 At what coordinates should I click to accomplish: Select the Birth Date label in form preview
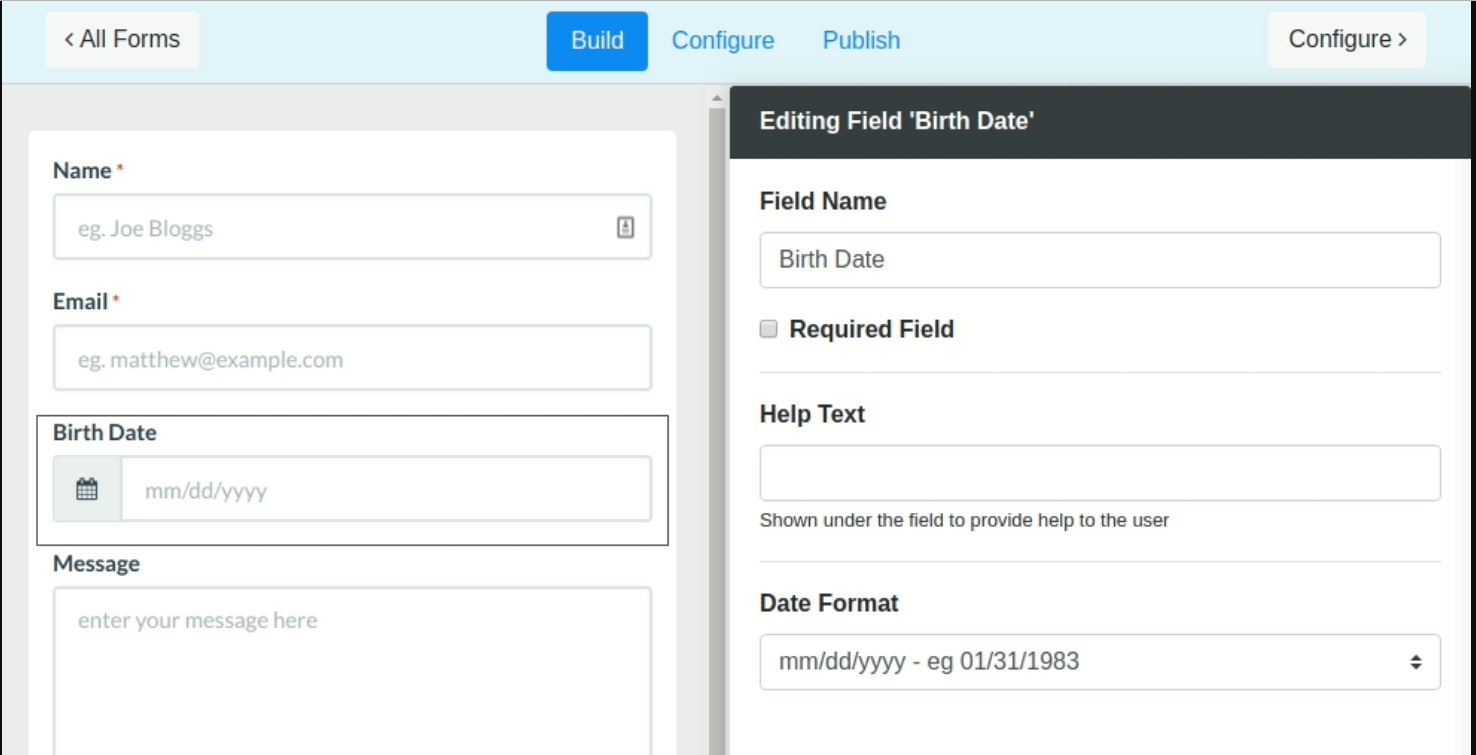tap(105, 433)
